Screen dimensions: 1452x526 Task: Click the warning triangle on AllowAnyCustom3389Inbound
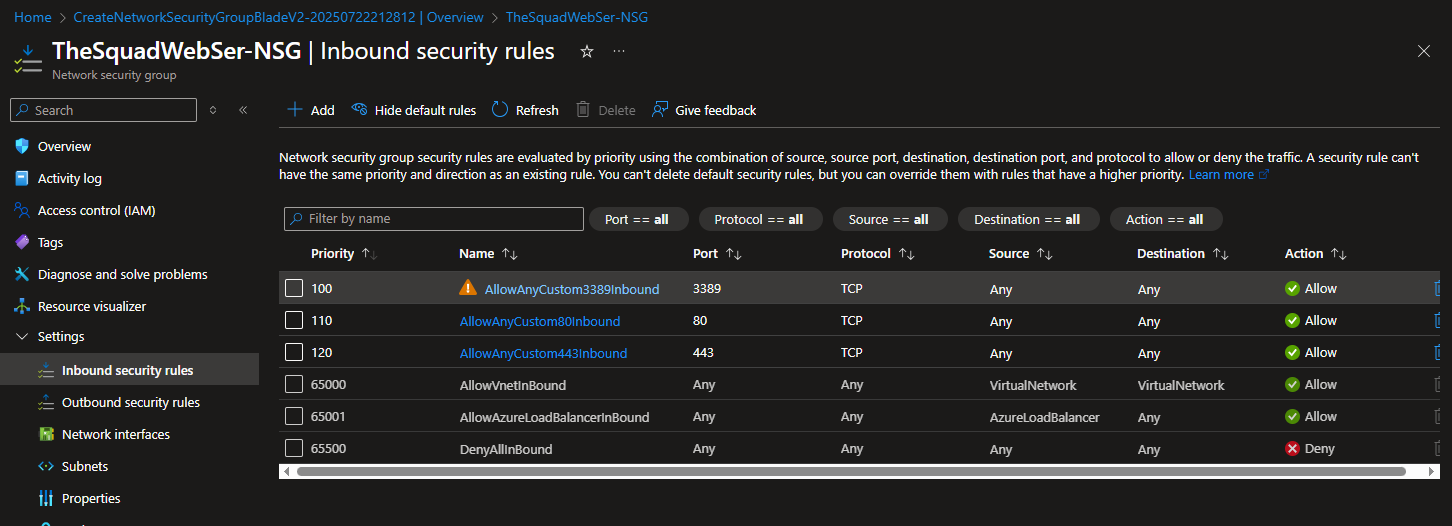click(x=468, y=288)
